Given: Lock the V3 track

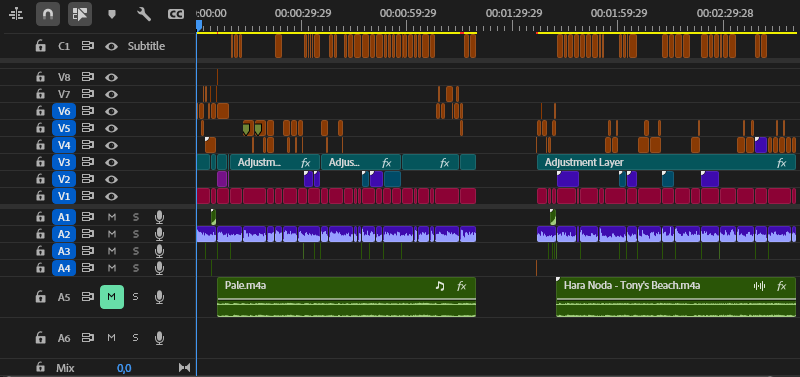Looking at the screenshot, I should [x=40, y=162].
